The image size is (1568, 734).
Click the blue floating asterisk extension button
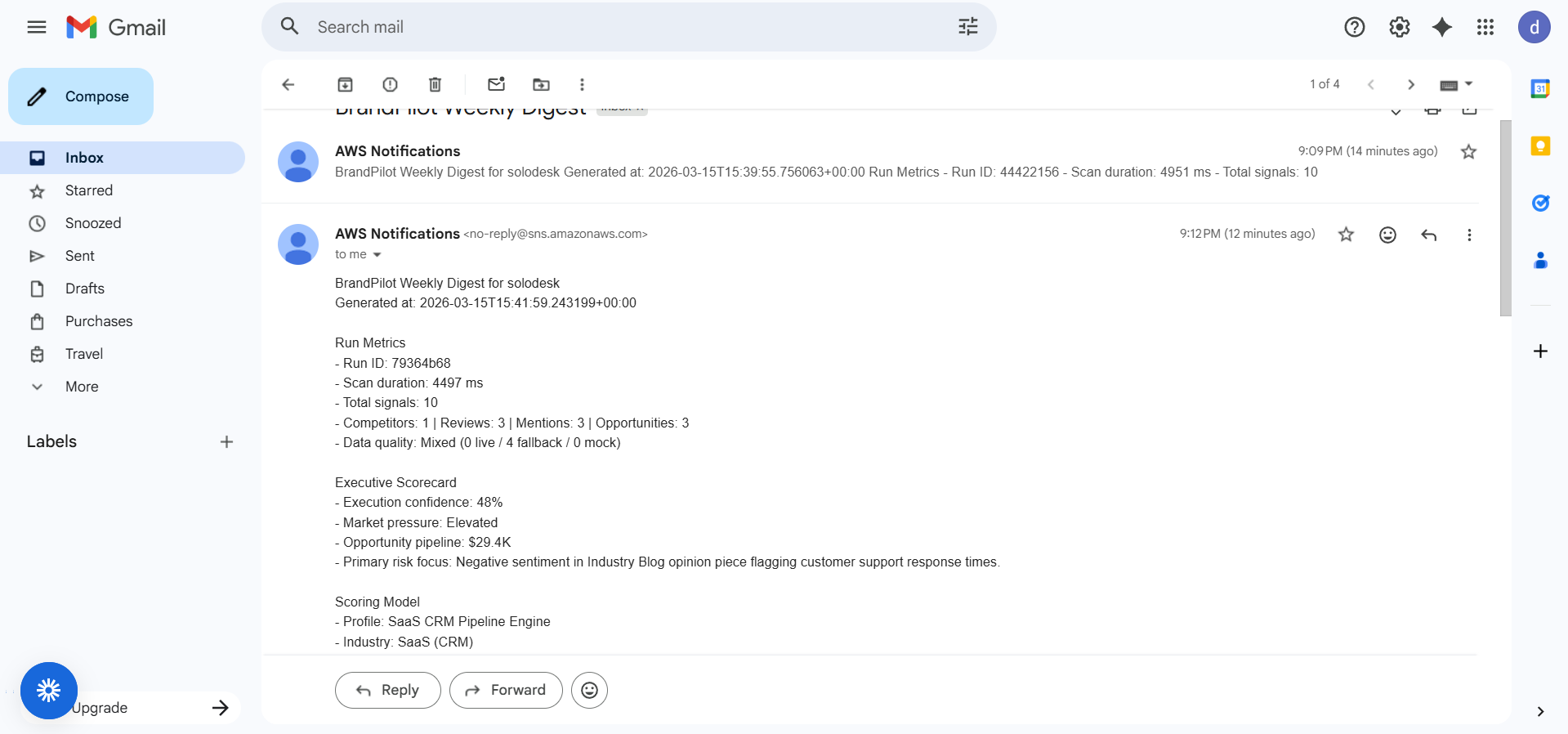pyautogui.click(x=49, y=691)
